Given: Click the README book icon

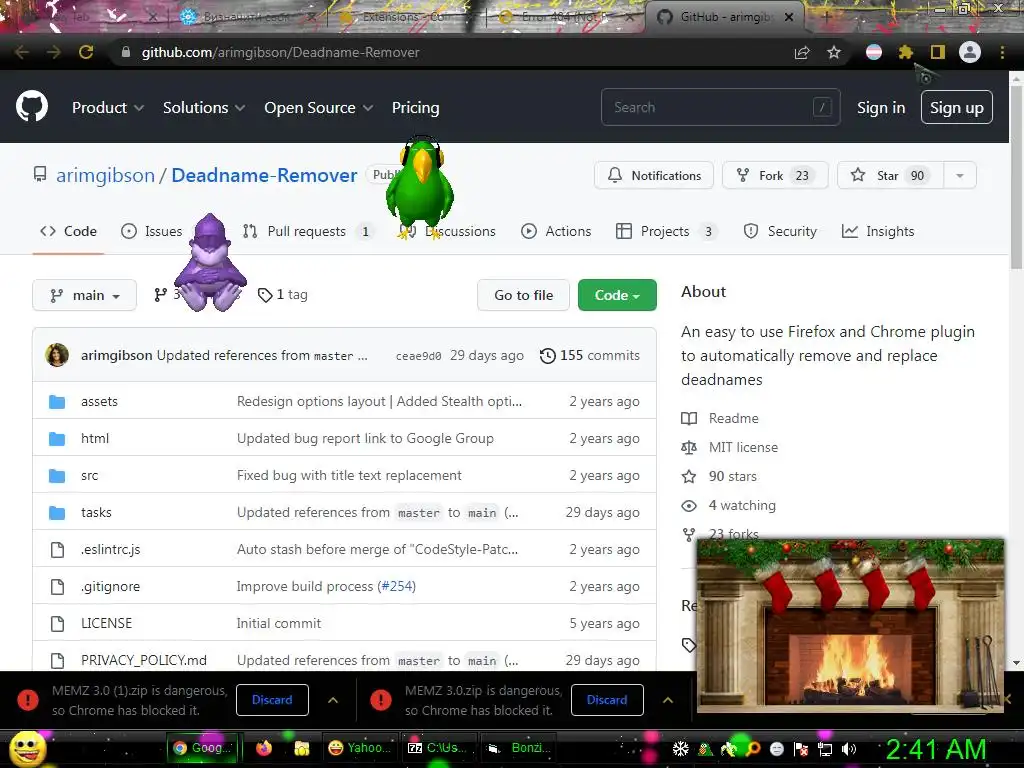Looking at the screenshot, I should (x=689, y=419).
